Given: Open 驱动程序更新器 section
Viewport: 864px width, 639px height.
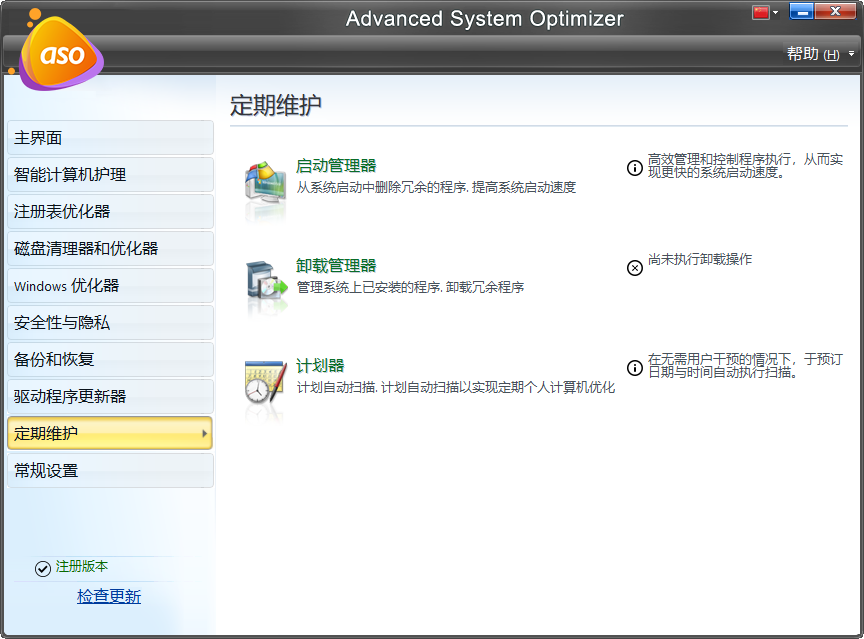Looking at the screenshot, I should (x=110, y=396).
